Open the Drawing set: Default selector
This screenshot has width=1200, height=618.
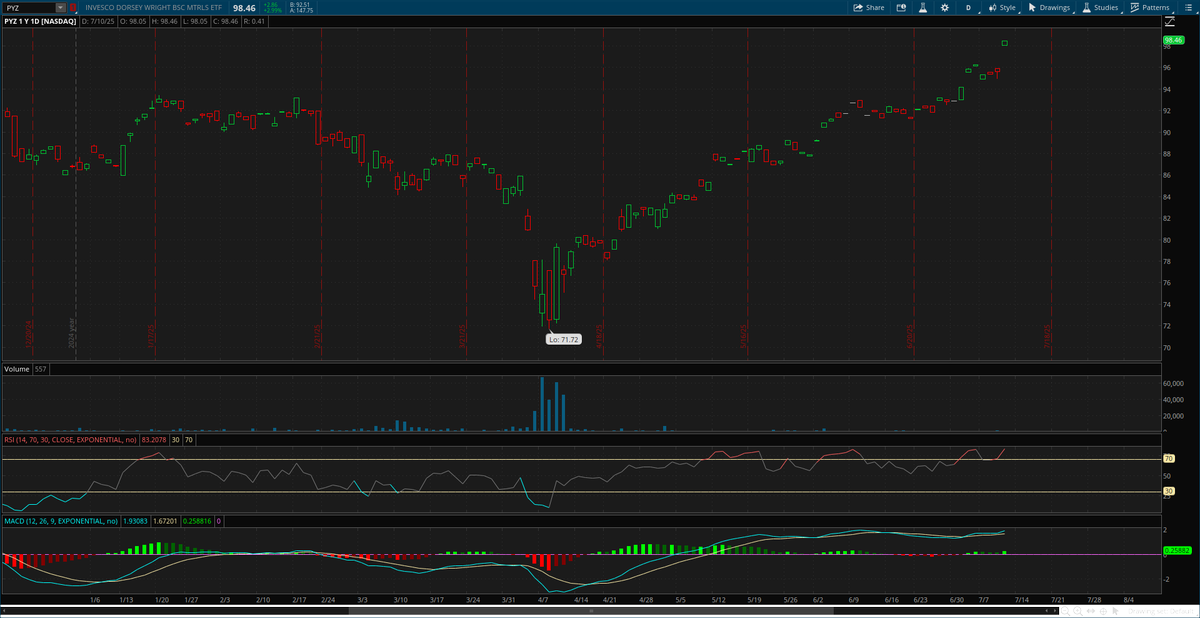pyautogui.click(x=1161, y=611)
